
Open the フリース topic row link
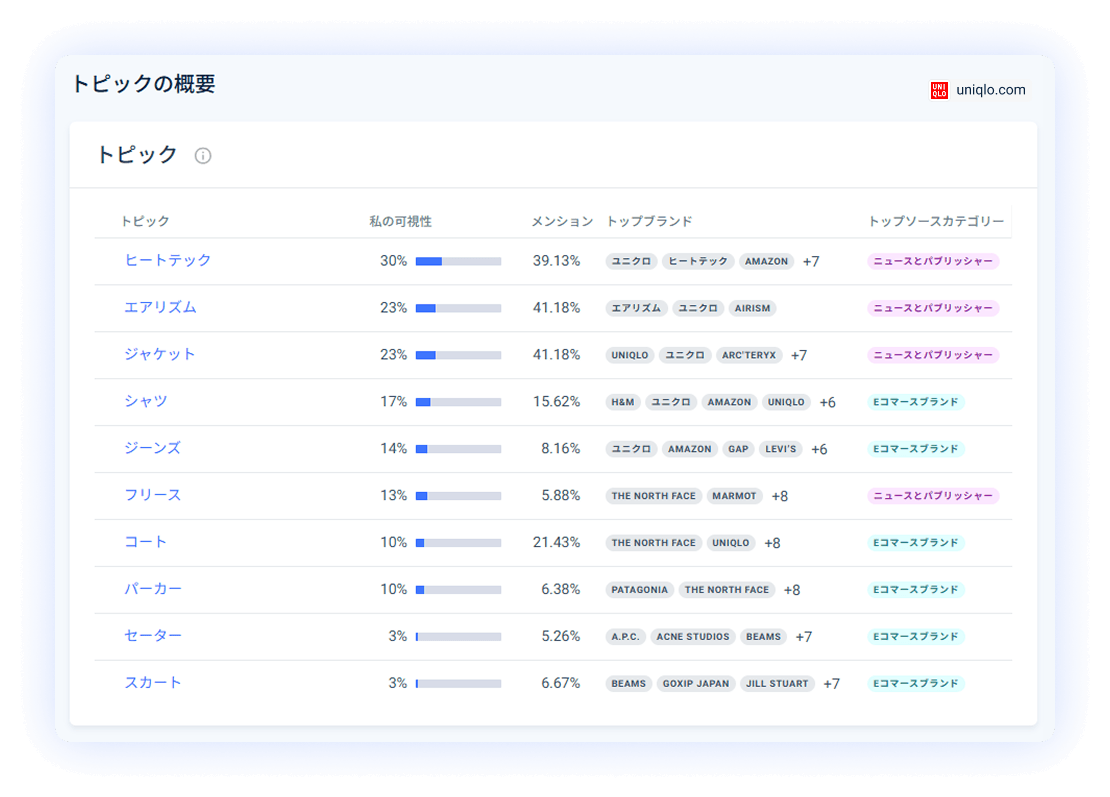(153, 495)
